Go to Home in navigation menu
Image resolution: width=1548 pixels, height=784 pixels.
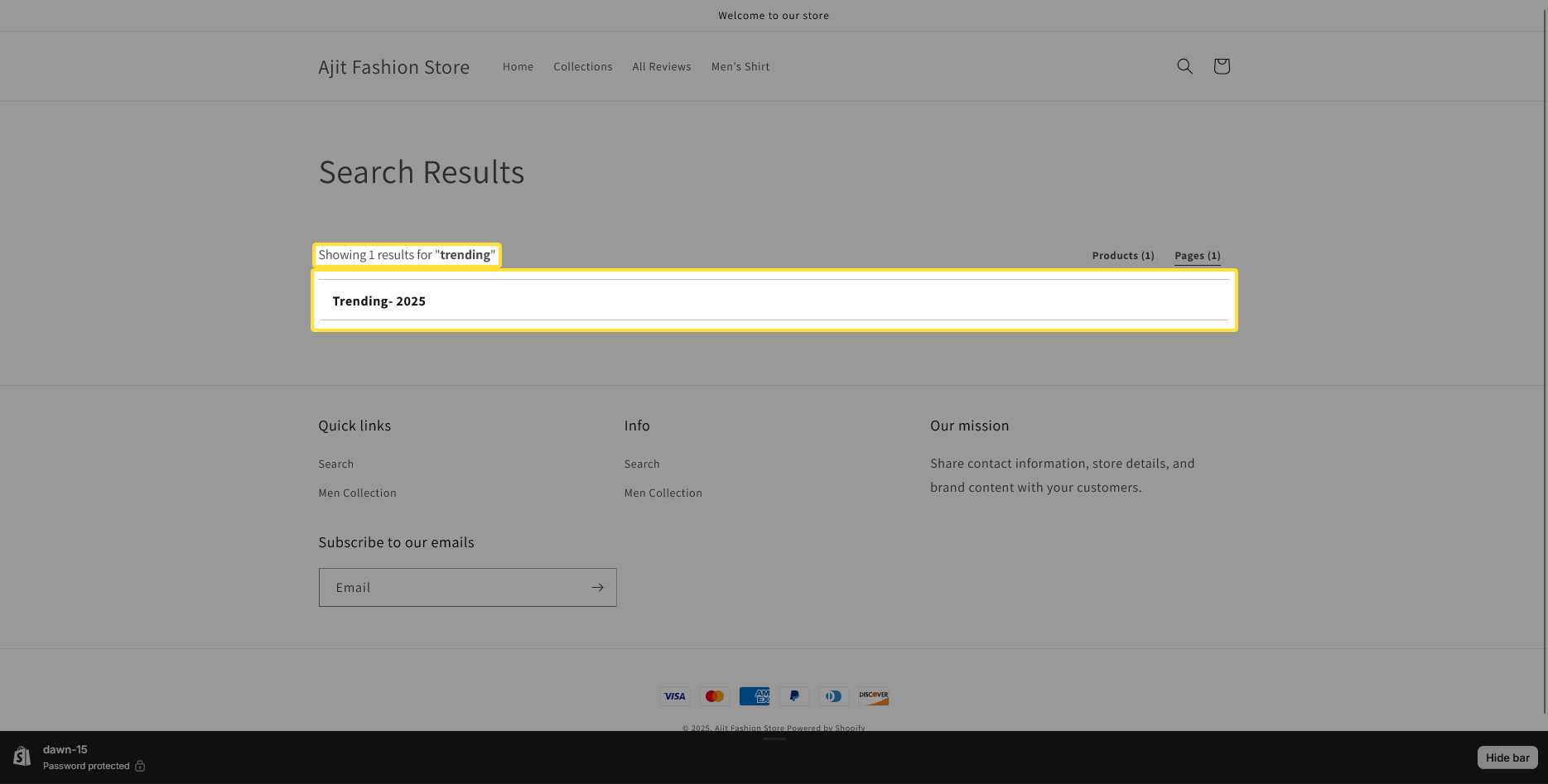coord(518,67)
